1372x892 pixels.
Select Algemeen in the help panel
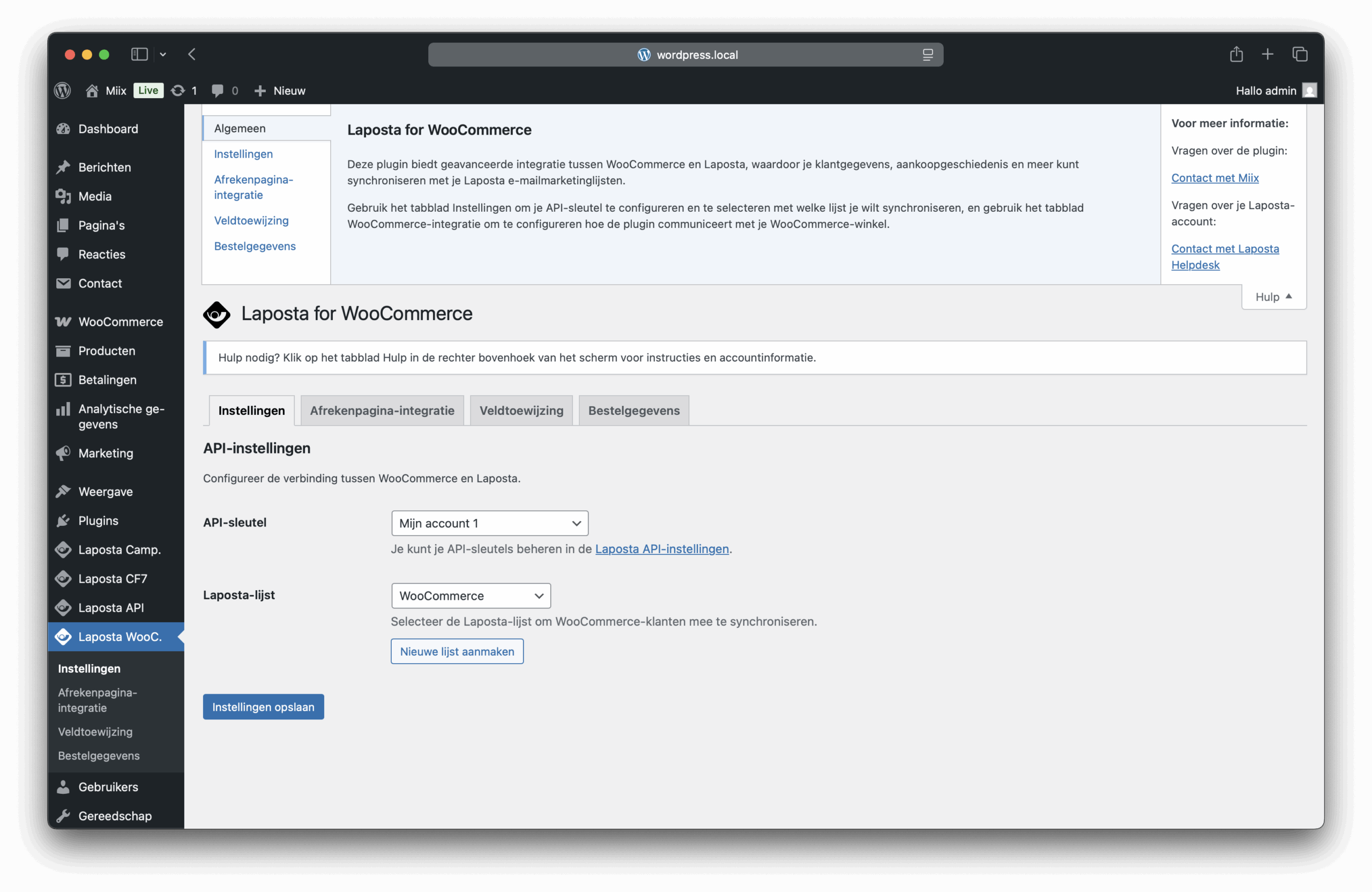(x=266, y=128)
